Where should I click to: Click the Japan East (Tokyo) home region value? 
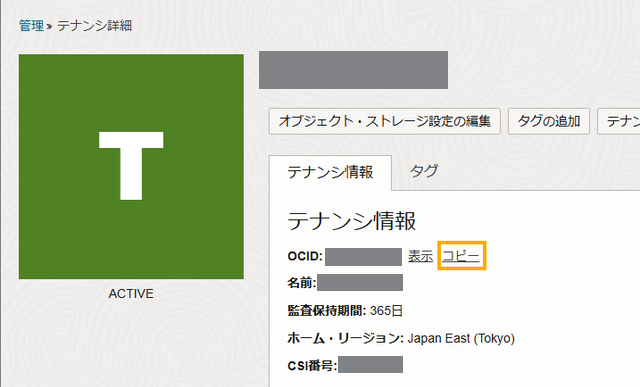(461, 338)
